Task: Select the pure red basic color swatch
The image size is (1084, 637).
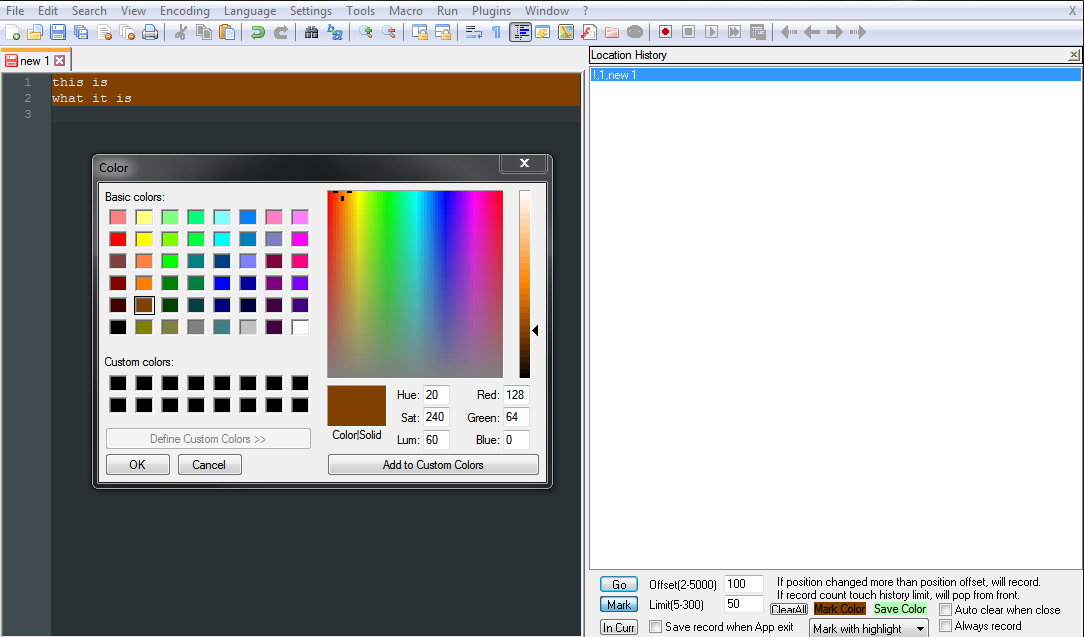Action: pyautogui.click(x=118, y=239)
